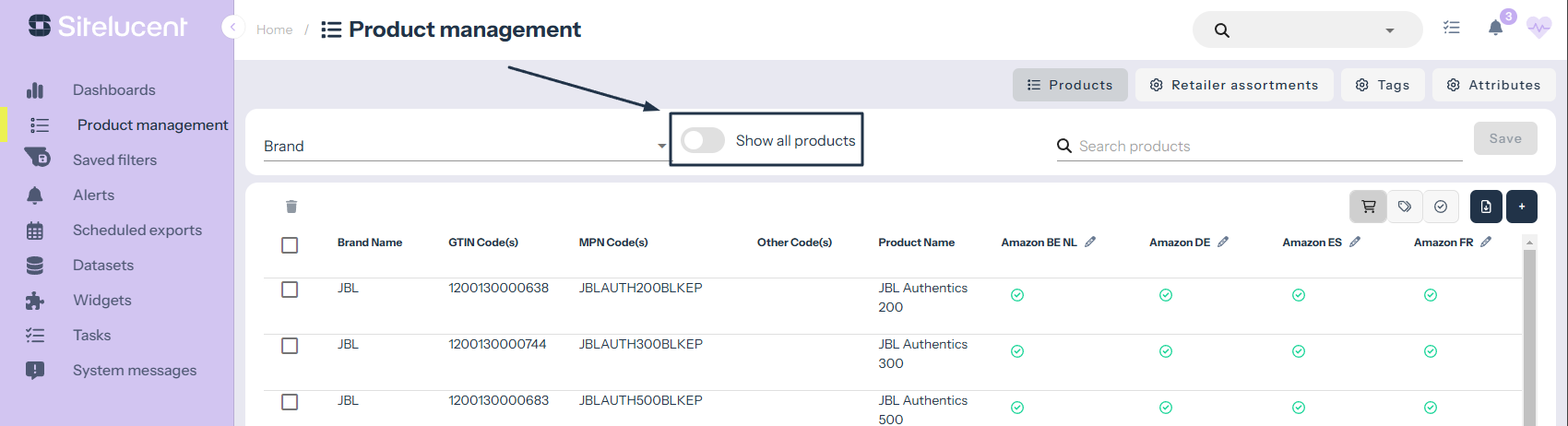Open the notifications bell icon
The image size is (1568, 426).
tap(1496, 29)
